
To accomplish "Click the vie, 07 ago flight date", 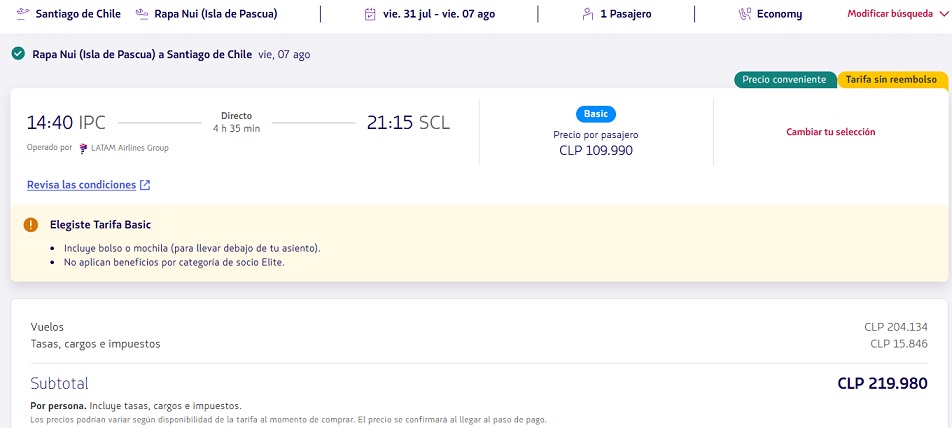I will pos(284,55).
